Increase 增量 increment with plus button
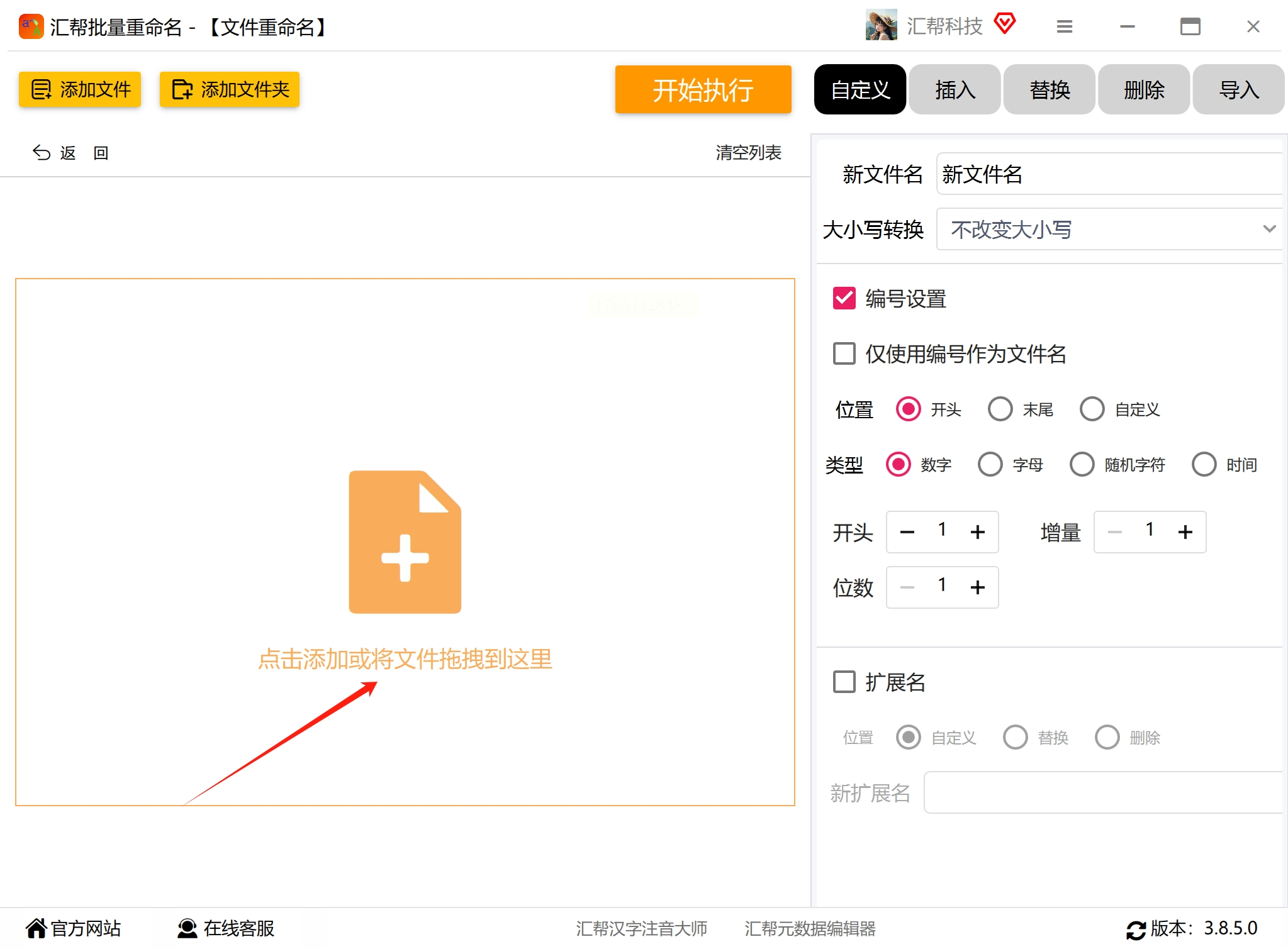This screenshot has height=949, width=1288. coord(1185,532)
